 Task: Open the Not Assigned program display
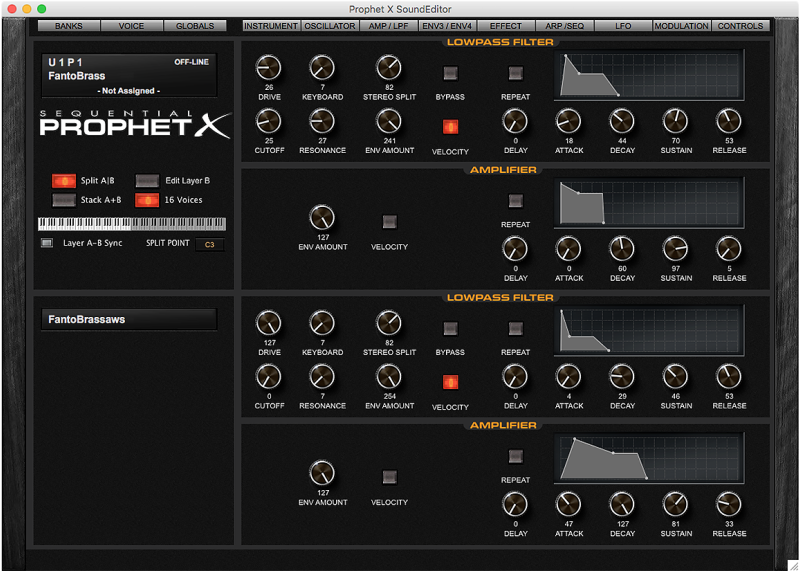pyautogui.click(x=127, y=91)
